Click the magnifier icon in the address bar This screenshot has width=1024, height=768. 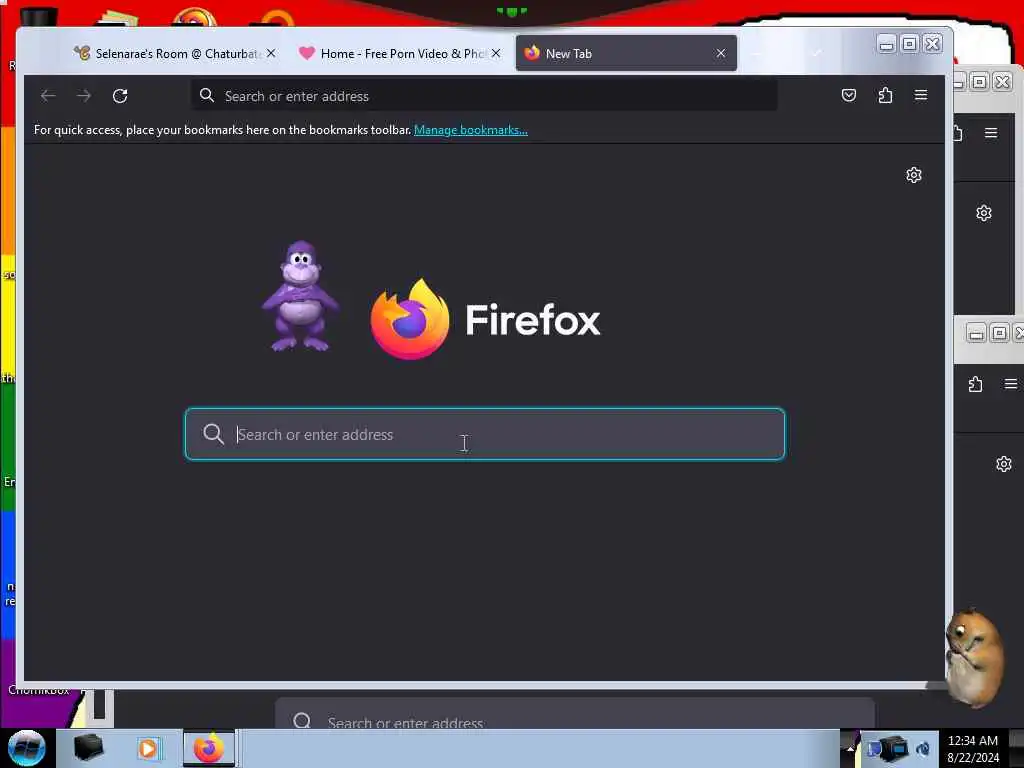(x=207, y=95)
